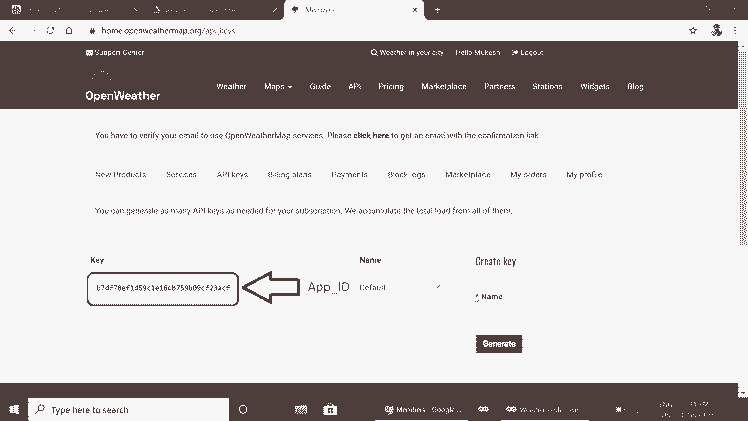Open a new browser tab
Image resolution: width=748 pixels, height=421 pixels.
click(x=437, y=10)
